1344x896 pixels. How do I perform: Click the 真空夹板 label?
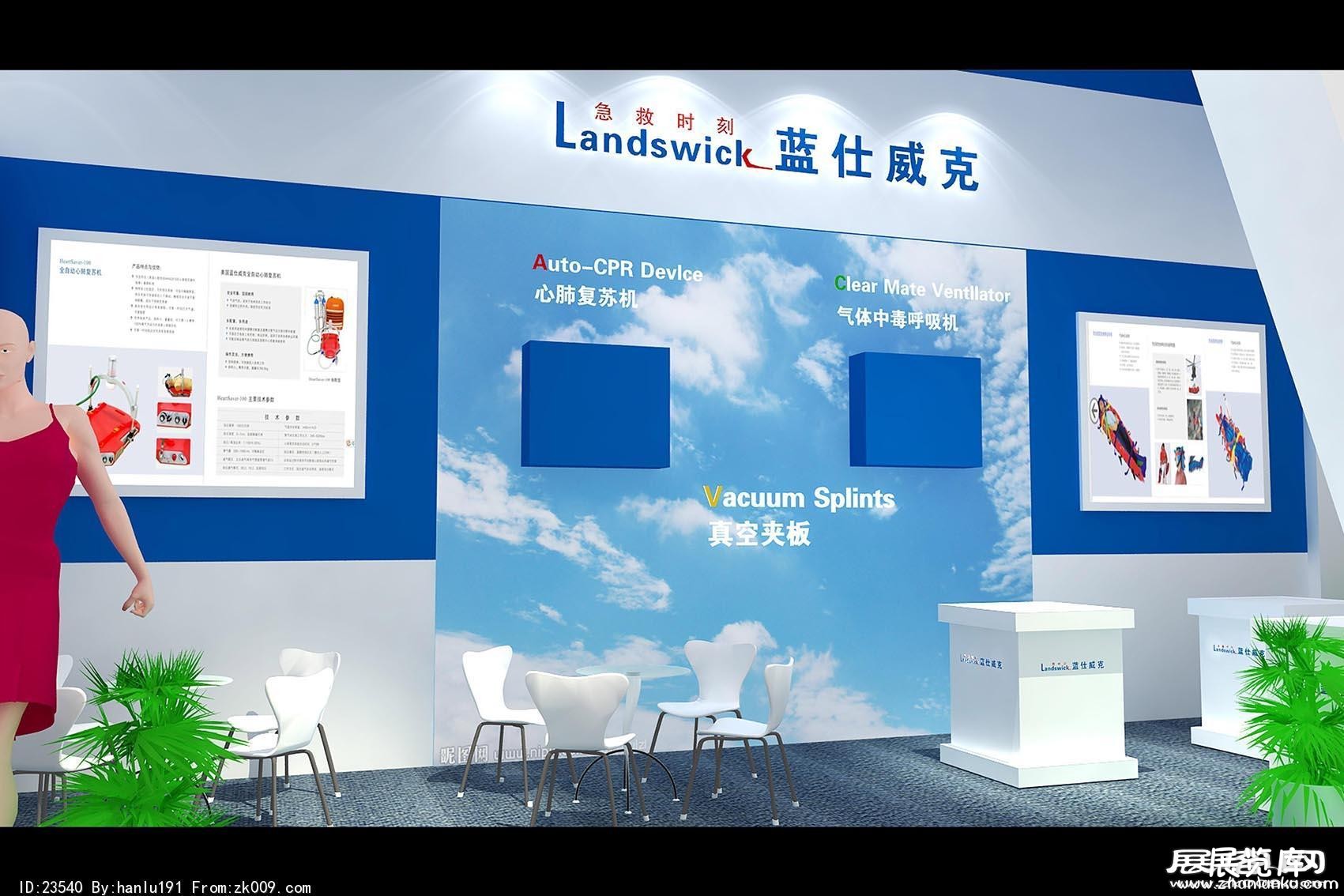pos(759,533)
